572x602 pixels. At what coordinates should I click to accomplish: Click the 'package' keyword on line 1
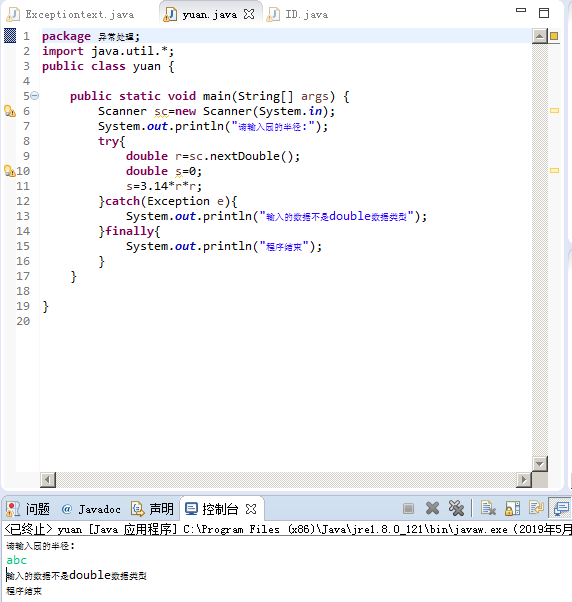(66, 36)
